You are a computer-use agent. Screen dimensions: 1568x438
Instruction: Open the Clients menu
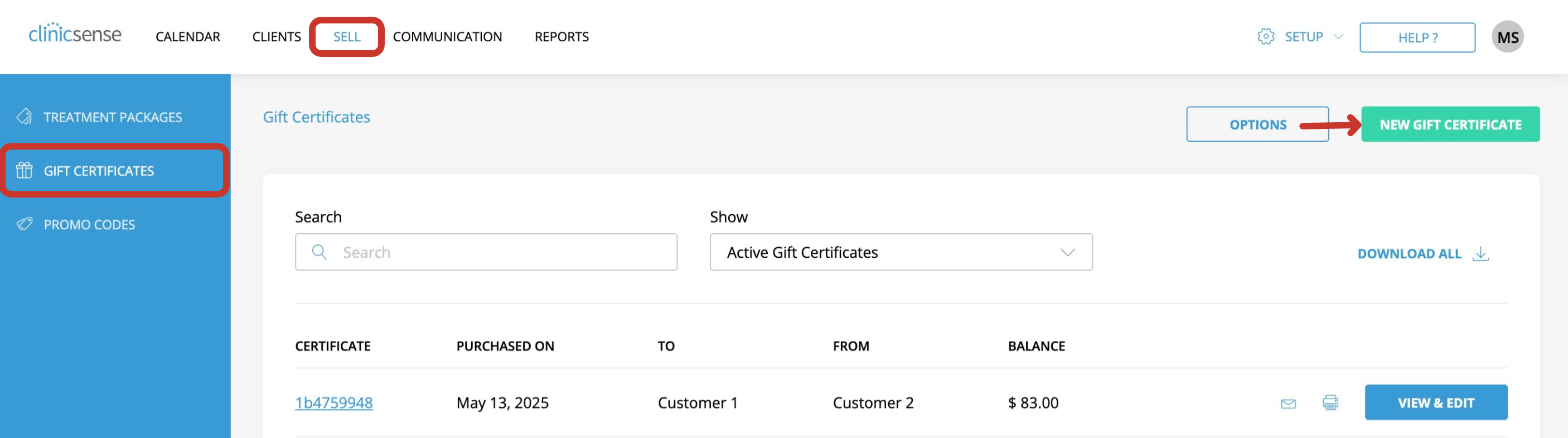[277, 37]
